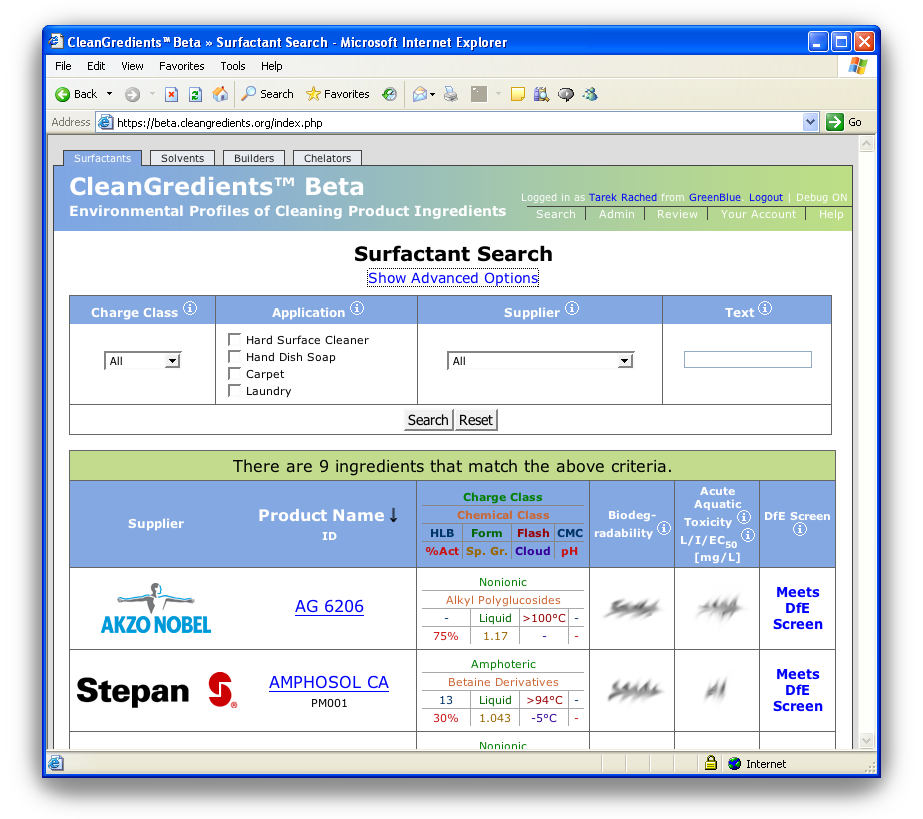Click the Reset button
This screenshot has width=923, height=819.
click(476, 420)
